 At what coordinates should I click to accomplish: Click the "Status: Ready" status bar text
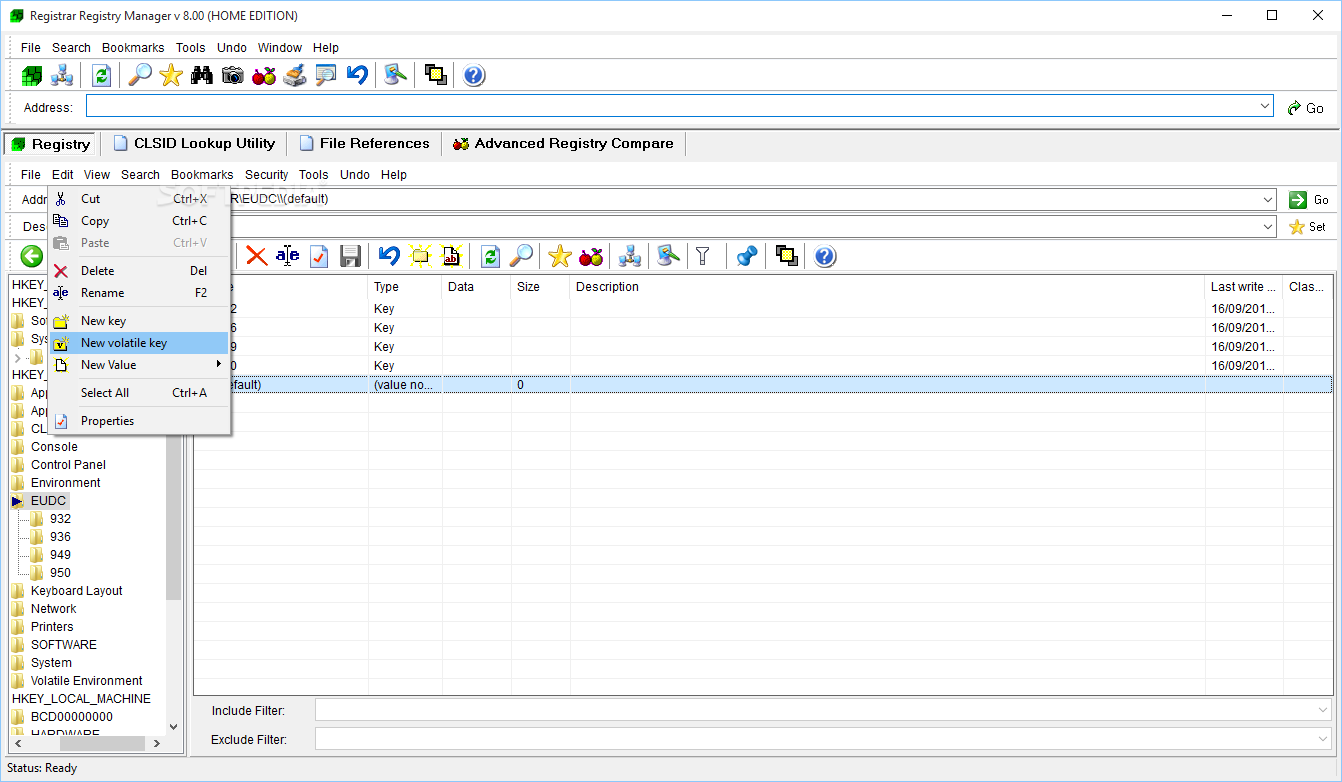[x=42, y=768]
